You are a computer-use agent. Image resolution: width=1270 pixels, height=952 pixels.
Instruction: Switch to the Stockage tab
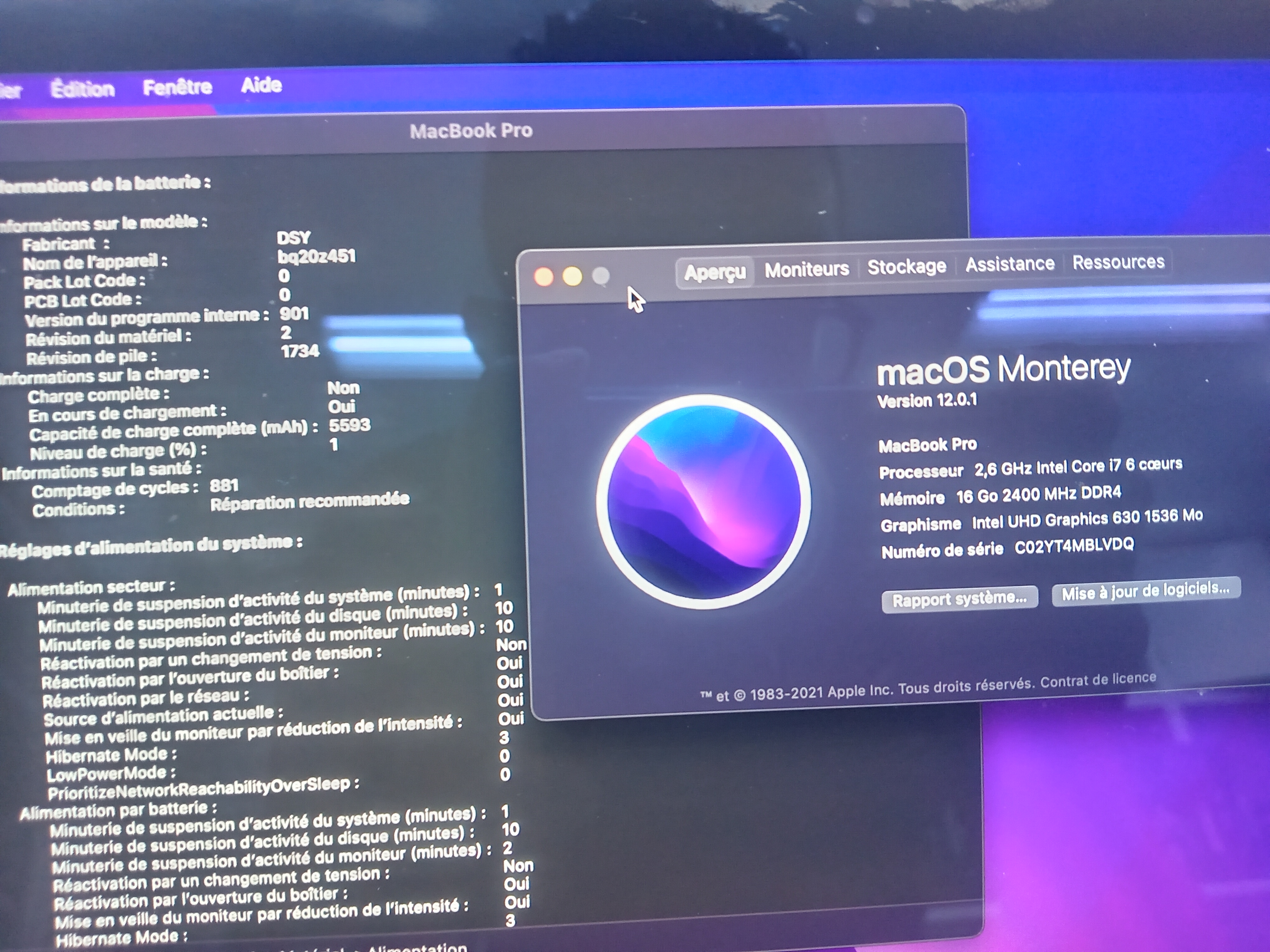coord(906,266)
